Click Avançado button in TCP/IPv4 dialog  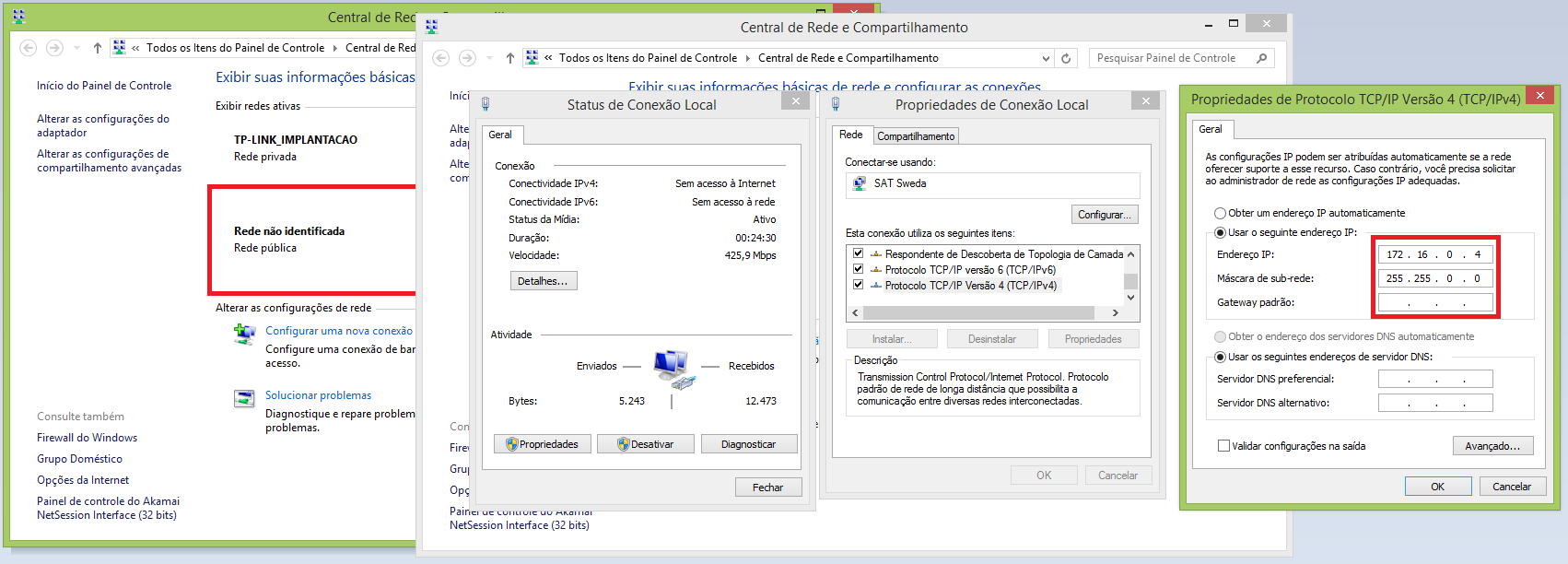[1492, 446]
